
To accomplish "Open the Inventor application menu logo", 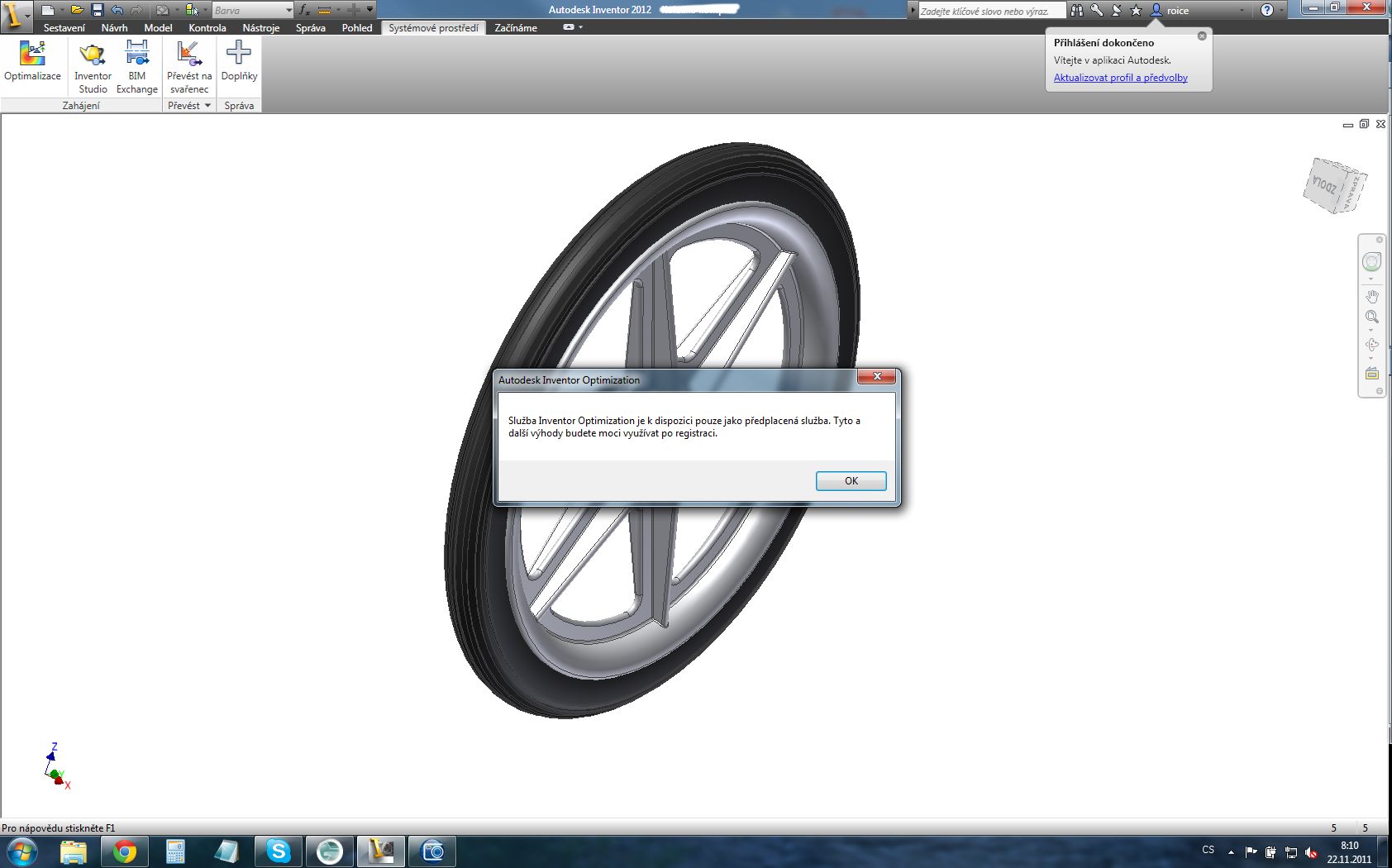I will click(16, 16).
